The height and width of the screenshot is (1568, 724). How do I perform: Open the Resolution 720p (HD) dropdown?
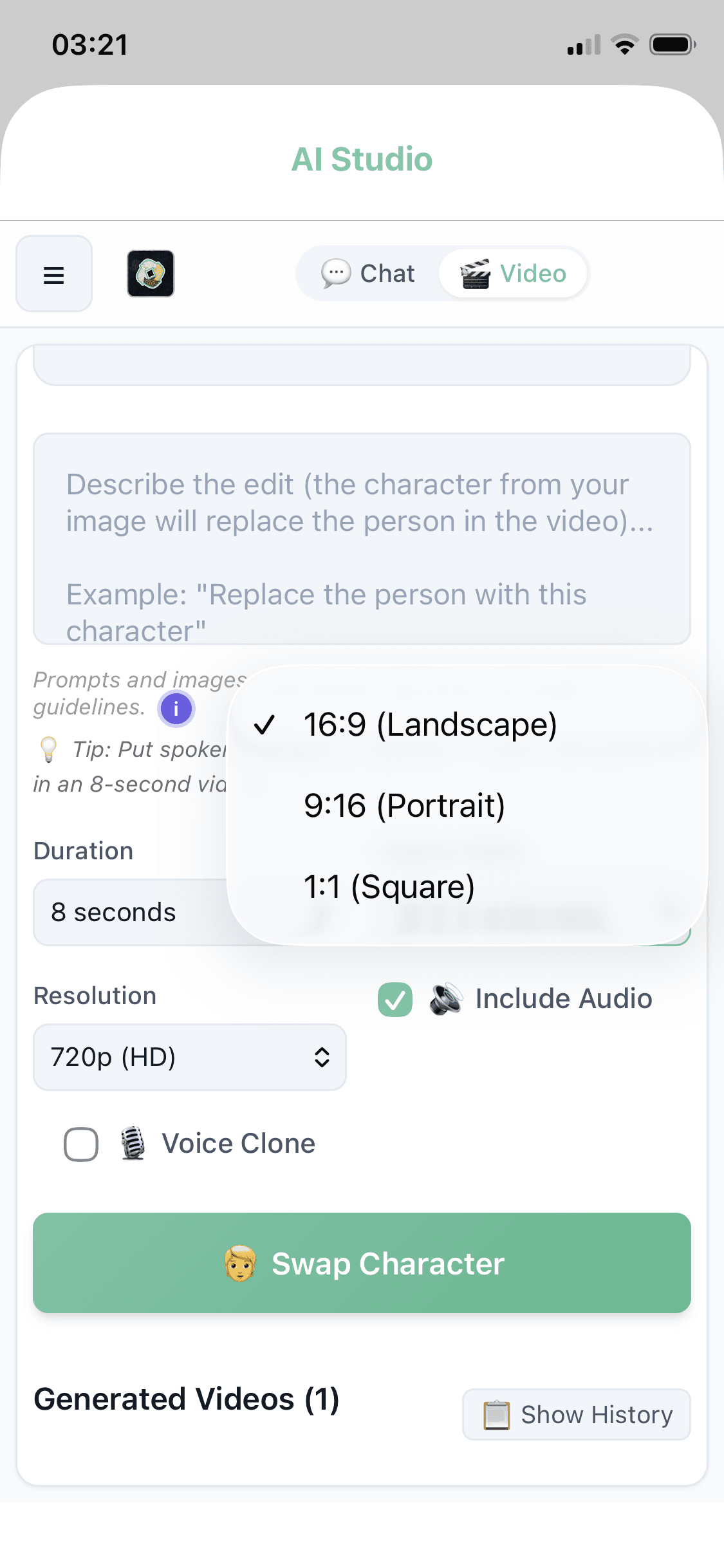189,1057
